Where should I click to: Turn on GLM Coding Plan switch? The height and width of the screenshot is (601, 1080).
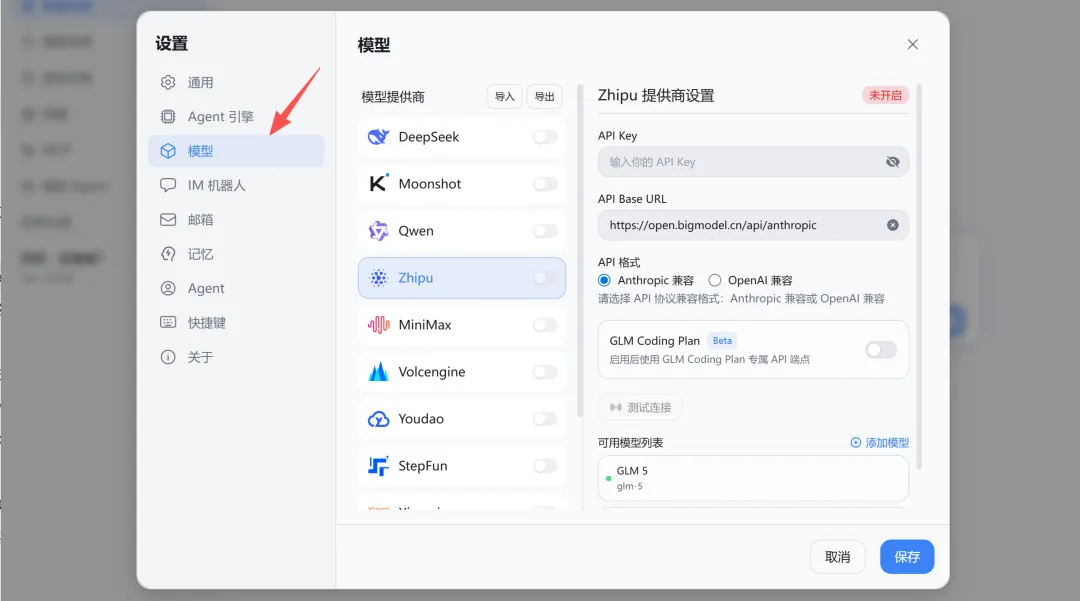coord(881,350)
